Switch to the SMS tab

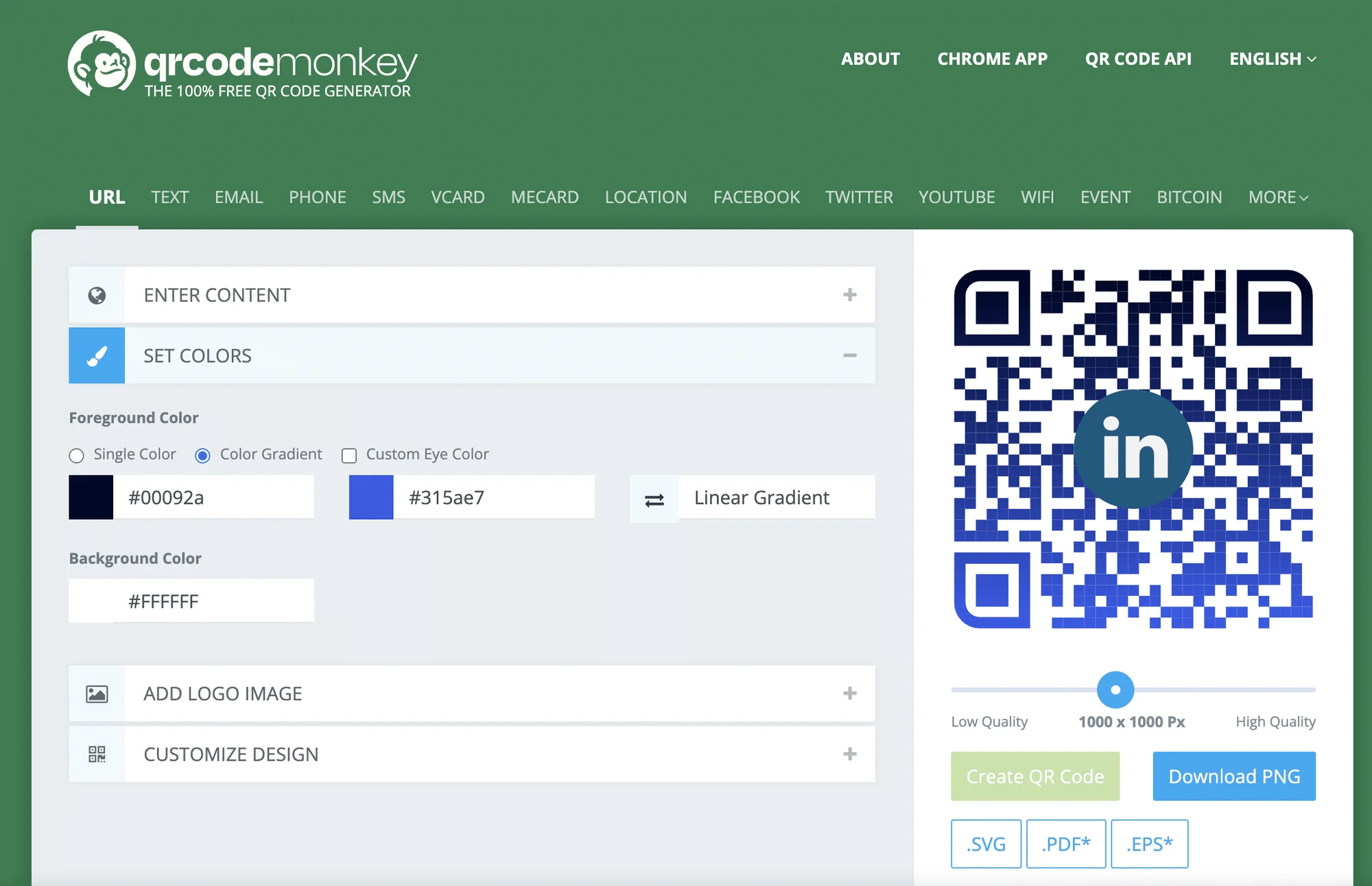(x=389, y=197)
